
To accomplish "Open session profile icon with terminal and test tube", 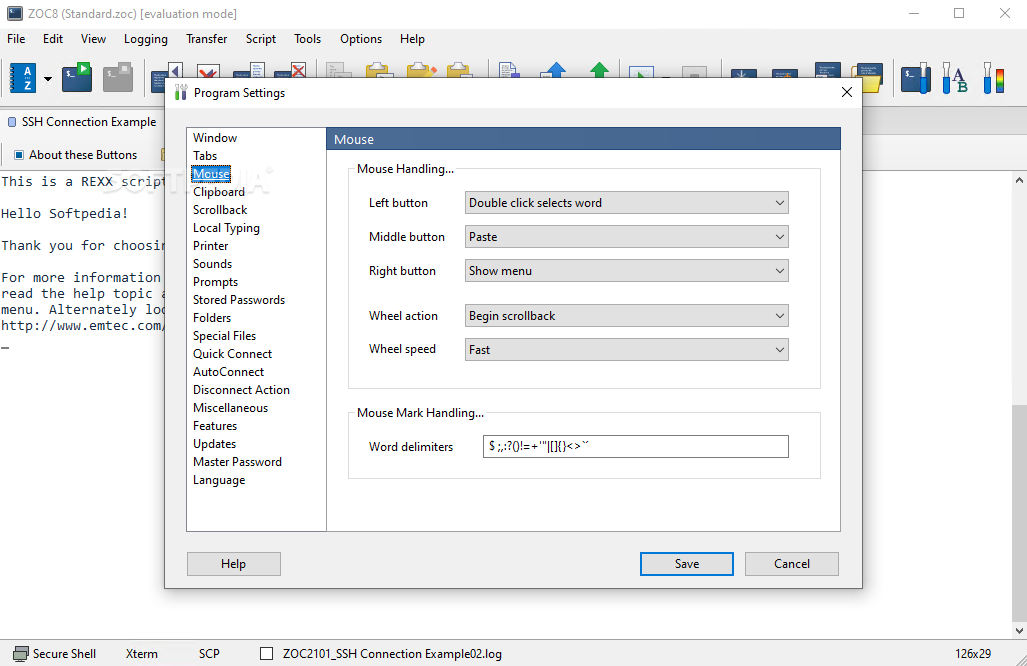I will click(916, 78).
